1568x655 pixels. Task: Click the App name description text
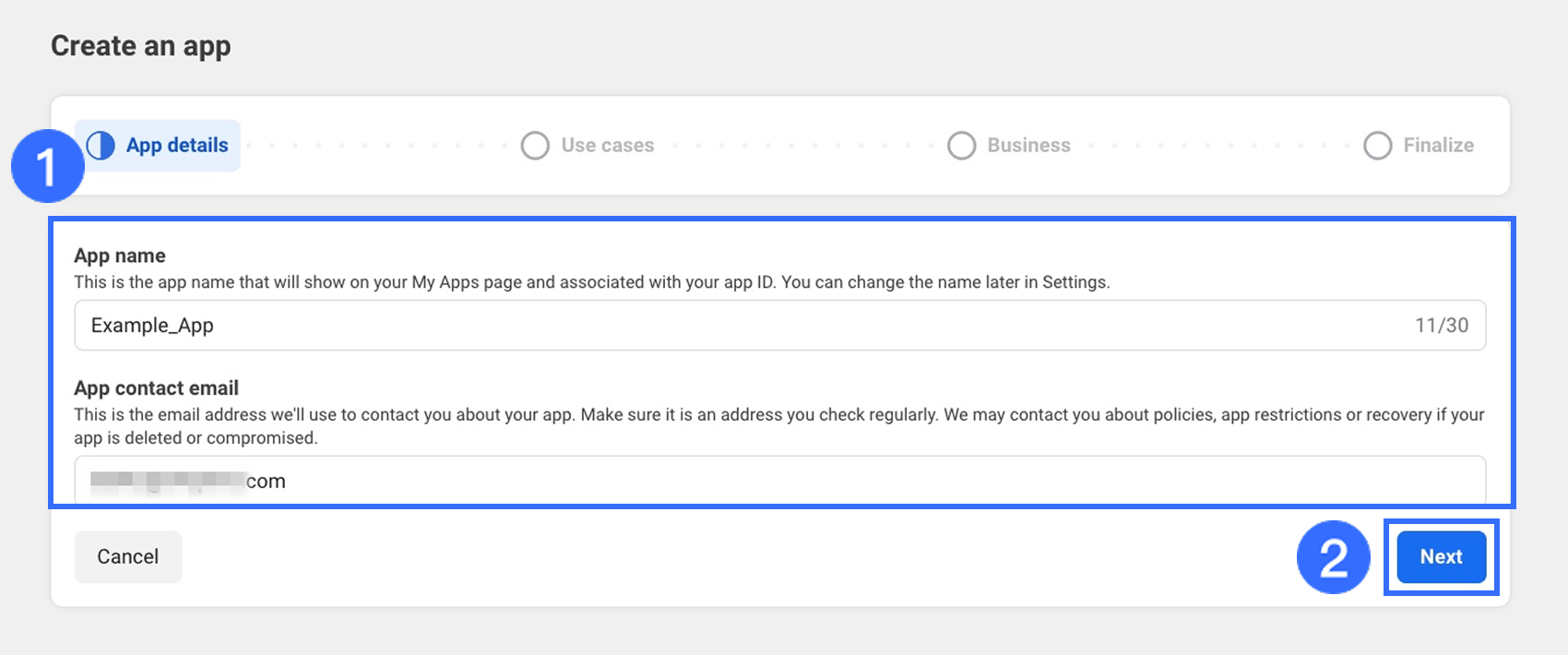point(591,282)
